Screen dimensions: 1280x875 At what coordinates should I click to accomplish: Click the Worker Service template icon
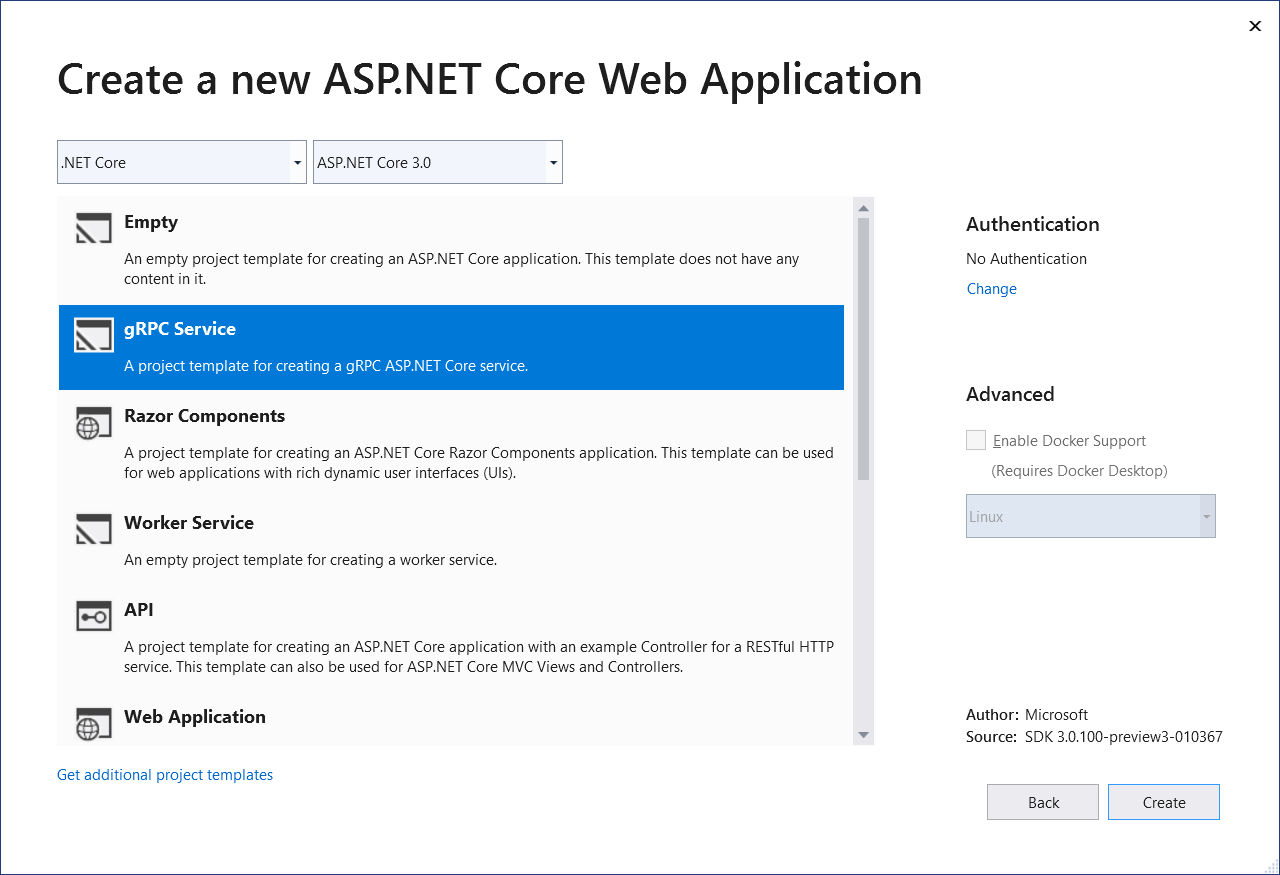(x=94, y=529)
